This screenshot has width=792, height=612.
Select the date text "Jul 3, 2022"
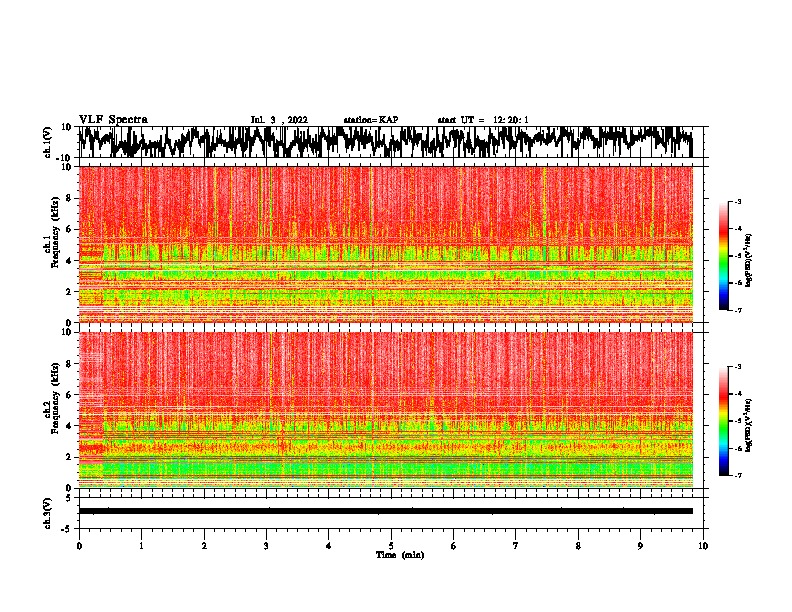point(279,120)
